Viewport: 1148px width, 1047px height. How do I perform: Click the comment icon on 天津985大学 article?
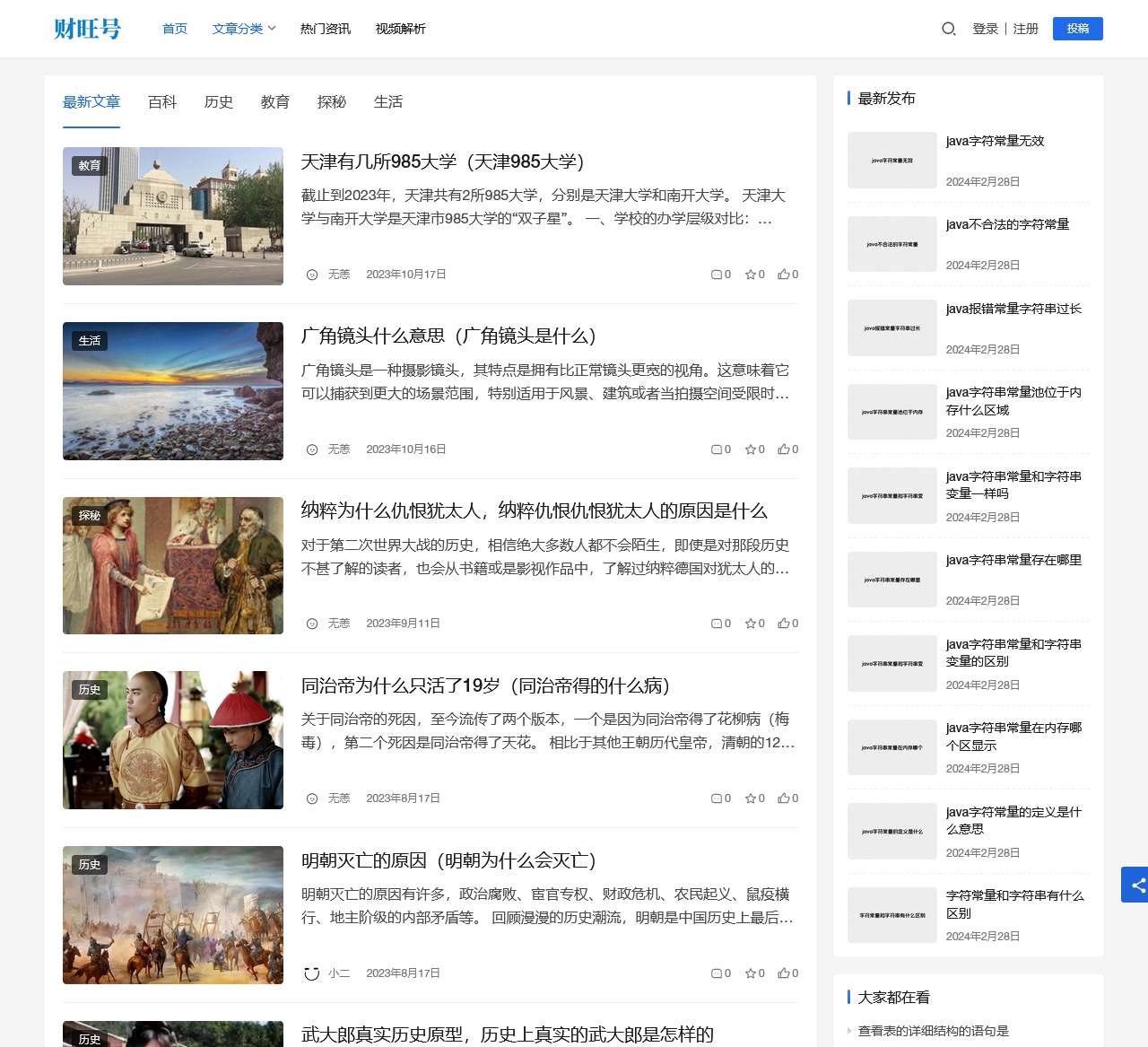point(717,275)
